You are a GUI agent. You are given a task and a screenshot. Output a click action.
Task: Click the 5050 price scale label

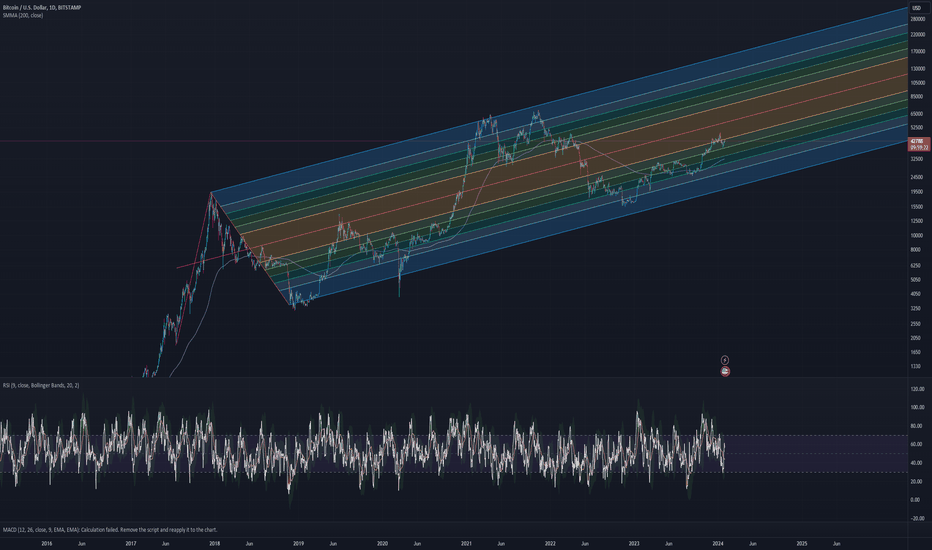915,279
